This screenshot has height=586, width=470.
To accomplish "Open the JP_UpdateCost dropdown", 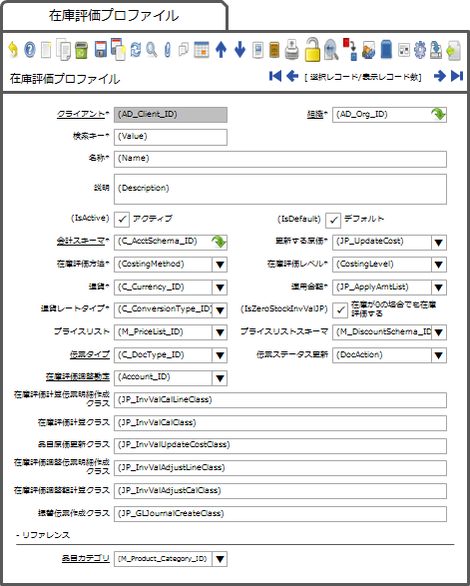I will (439, 243).
